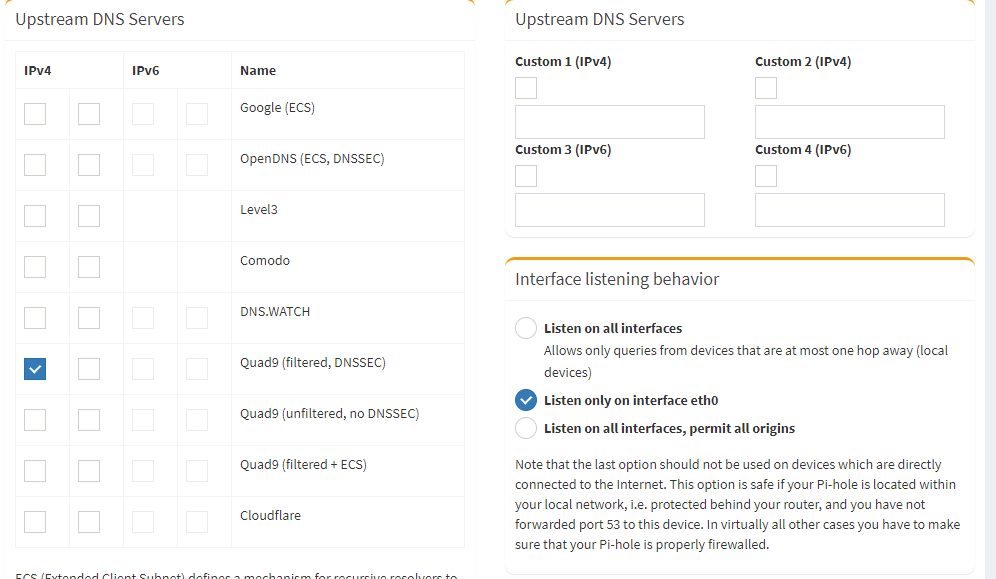
Task: Enable first IPv4 checkbox for Google (ECS)
Action: point(35,114)
